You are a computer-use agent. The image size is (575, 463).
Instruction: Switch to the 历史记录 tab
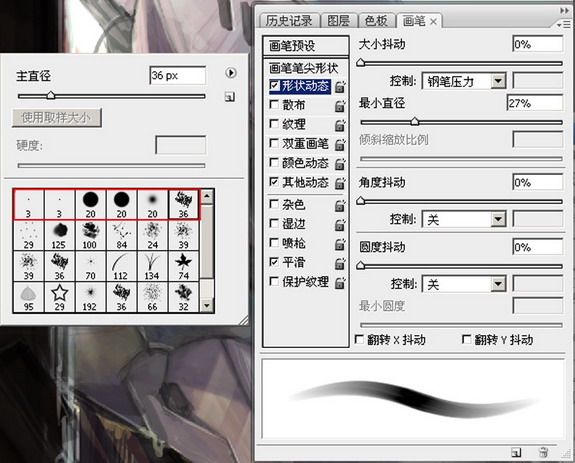289,21
